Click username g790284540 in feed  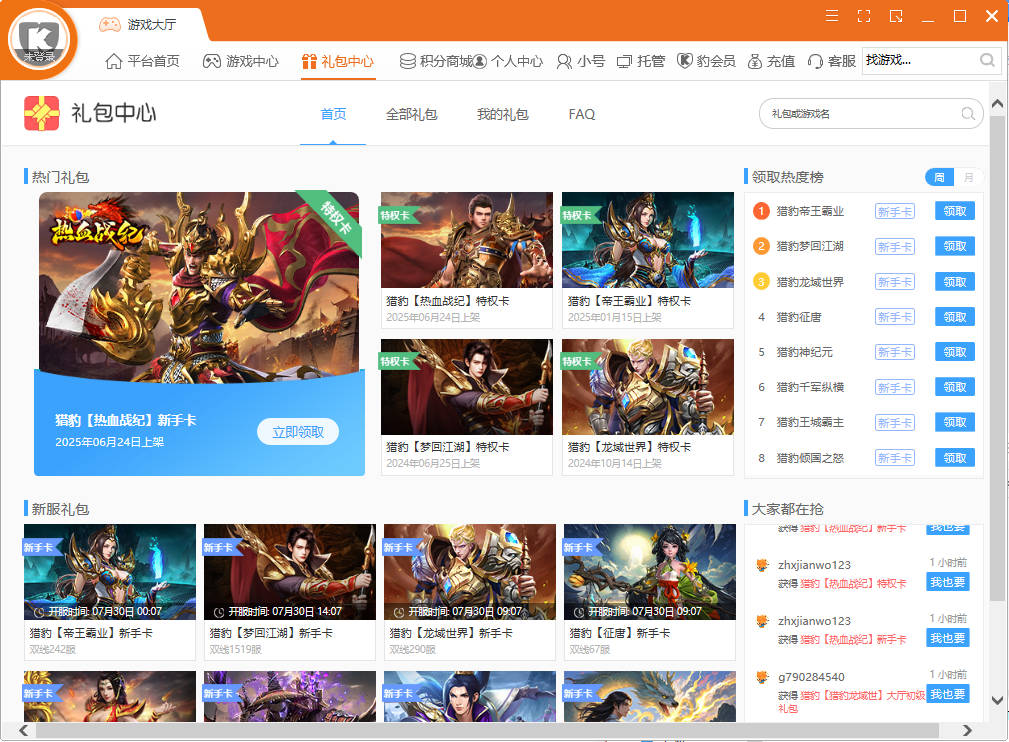click(811, 677)
